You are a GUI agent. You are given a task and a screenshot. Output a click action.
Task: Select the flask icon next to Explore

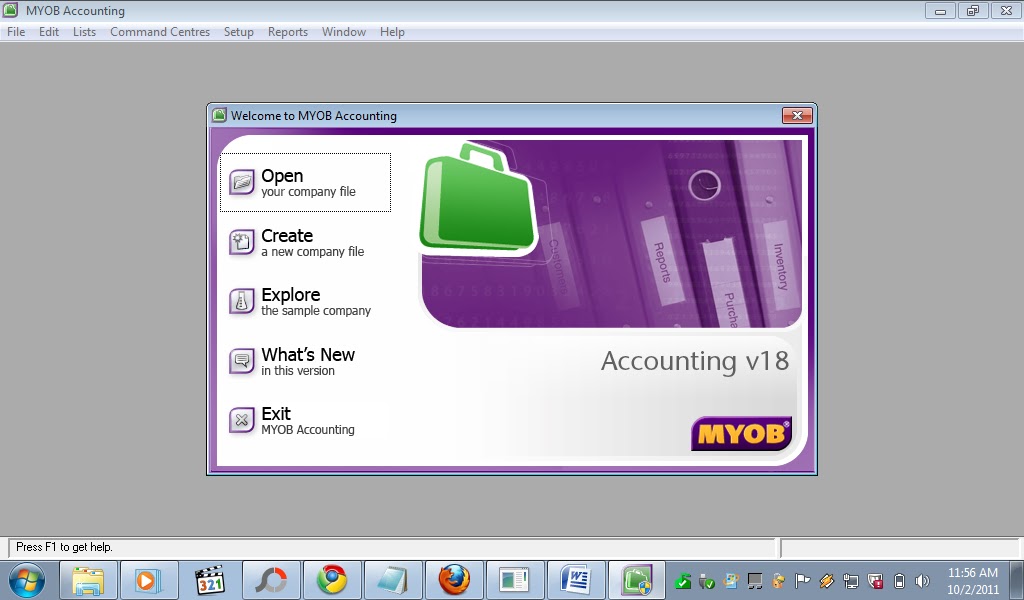[x=241, y=302]
